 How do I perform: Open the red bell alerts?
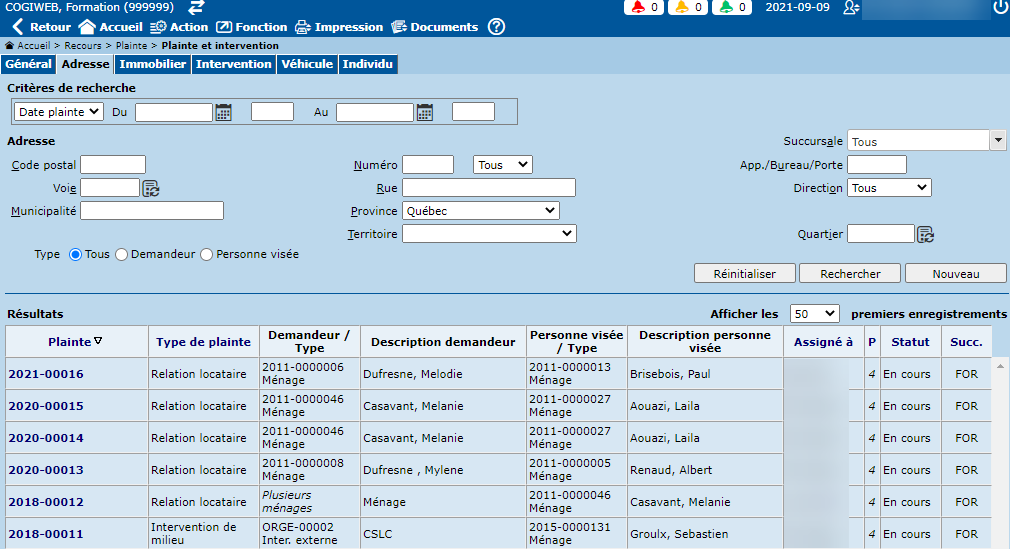coord(644,8)
